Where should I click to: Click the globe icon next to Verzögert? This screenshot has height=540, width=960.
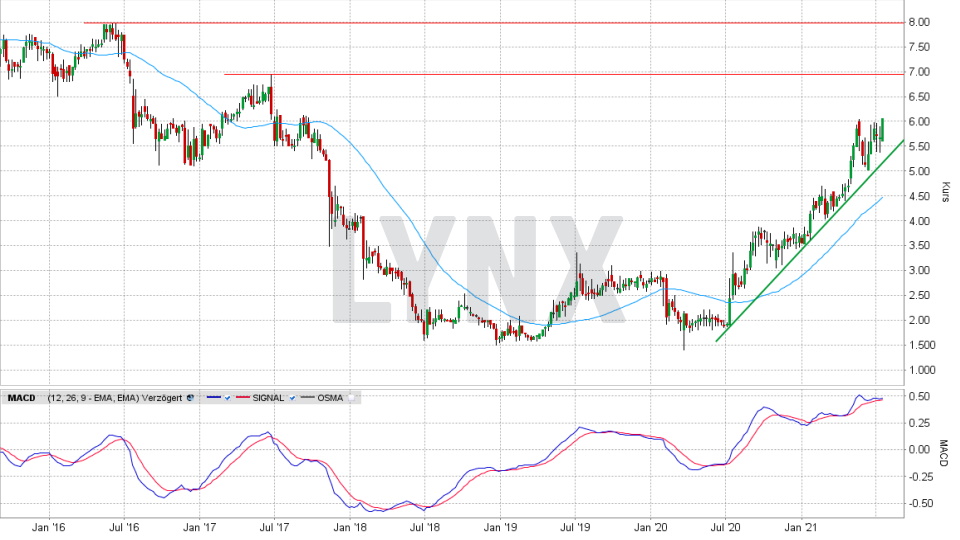click(x=190, y=398)
